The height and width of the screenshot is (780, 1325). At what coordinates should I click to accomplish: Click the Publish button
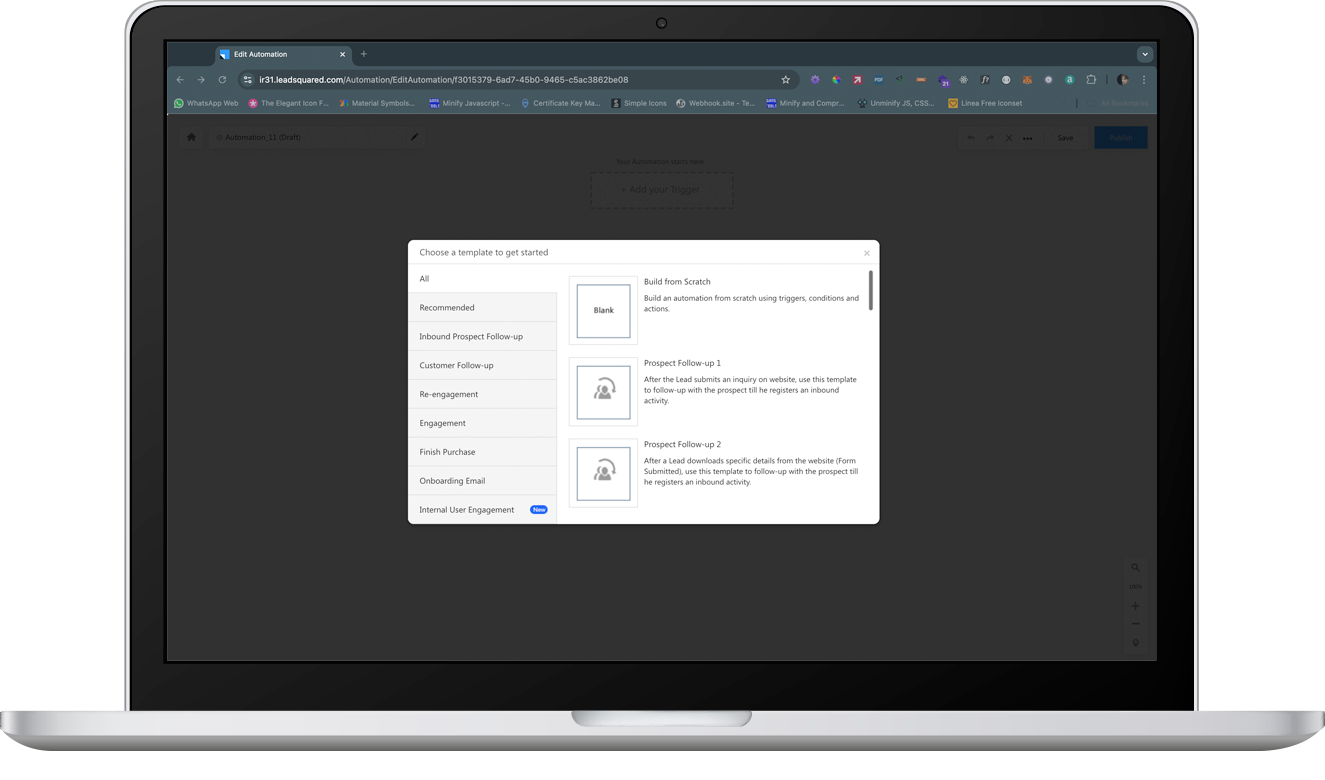coord(1120,137)
